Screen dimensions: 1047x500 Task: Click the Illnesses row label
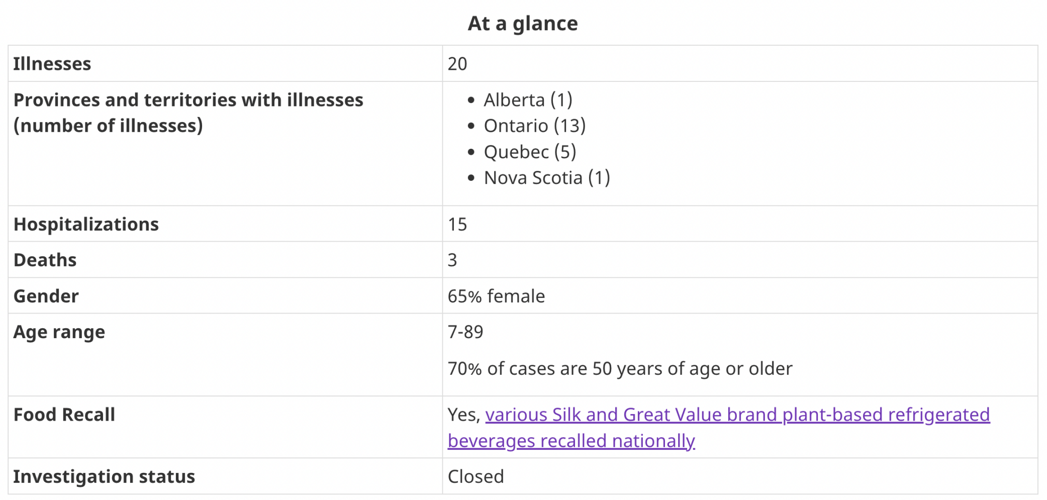pyautogui.click(x=52, y=64)
